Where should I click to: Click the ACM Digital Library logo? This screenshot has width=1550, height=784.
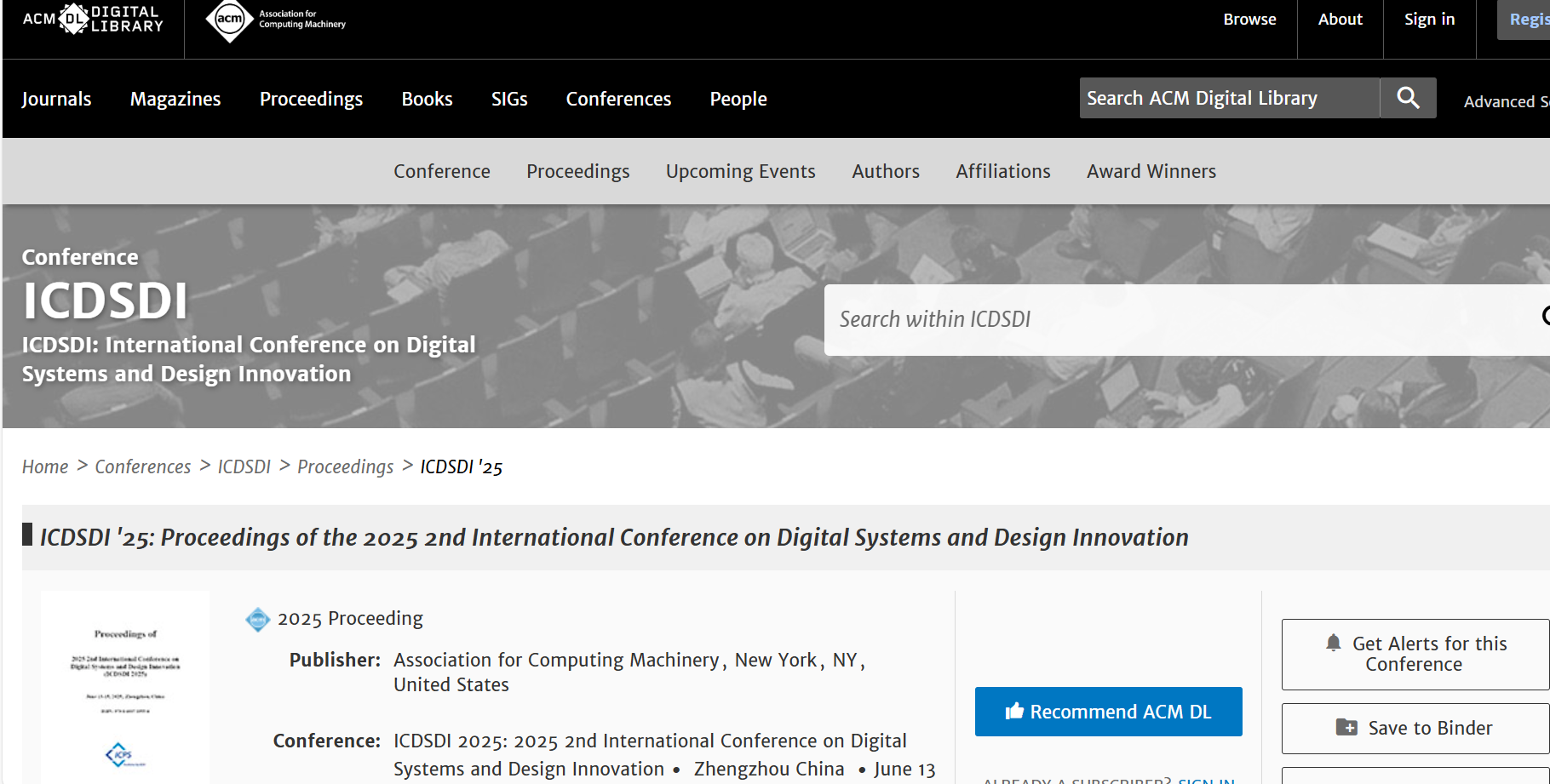click(92, 19)
